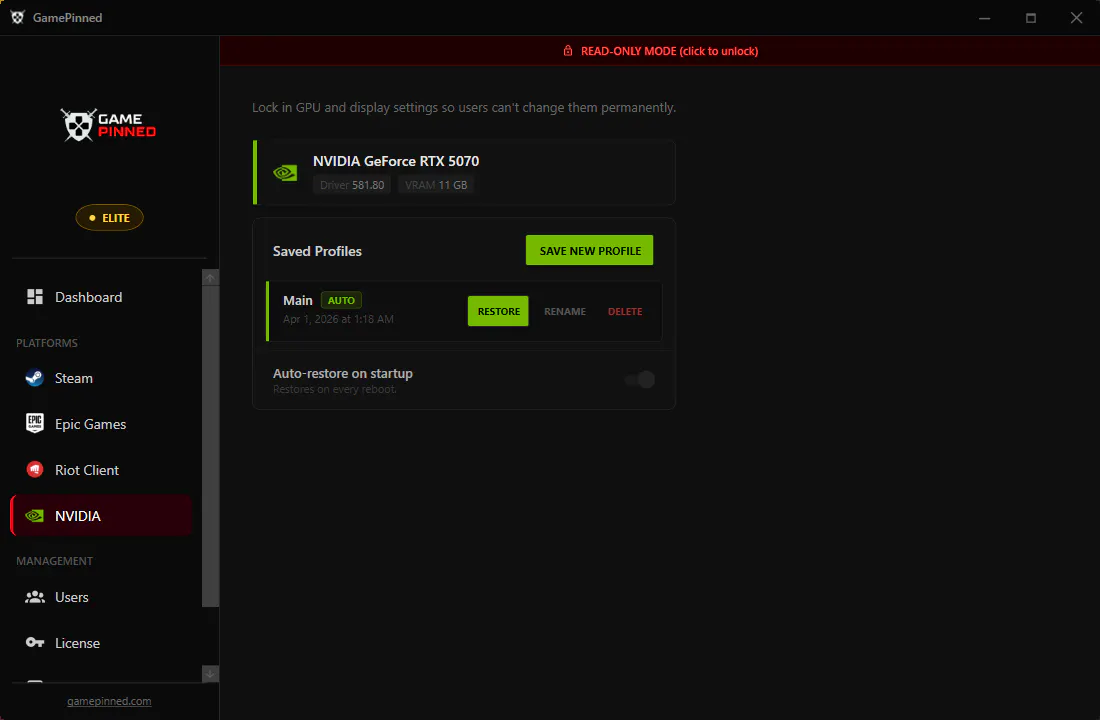This screenshot has height=720, width=1100.
Task: Click the Steam logo icon
Action: [34, 378]
